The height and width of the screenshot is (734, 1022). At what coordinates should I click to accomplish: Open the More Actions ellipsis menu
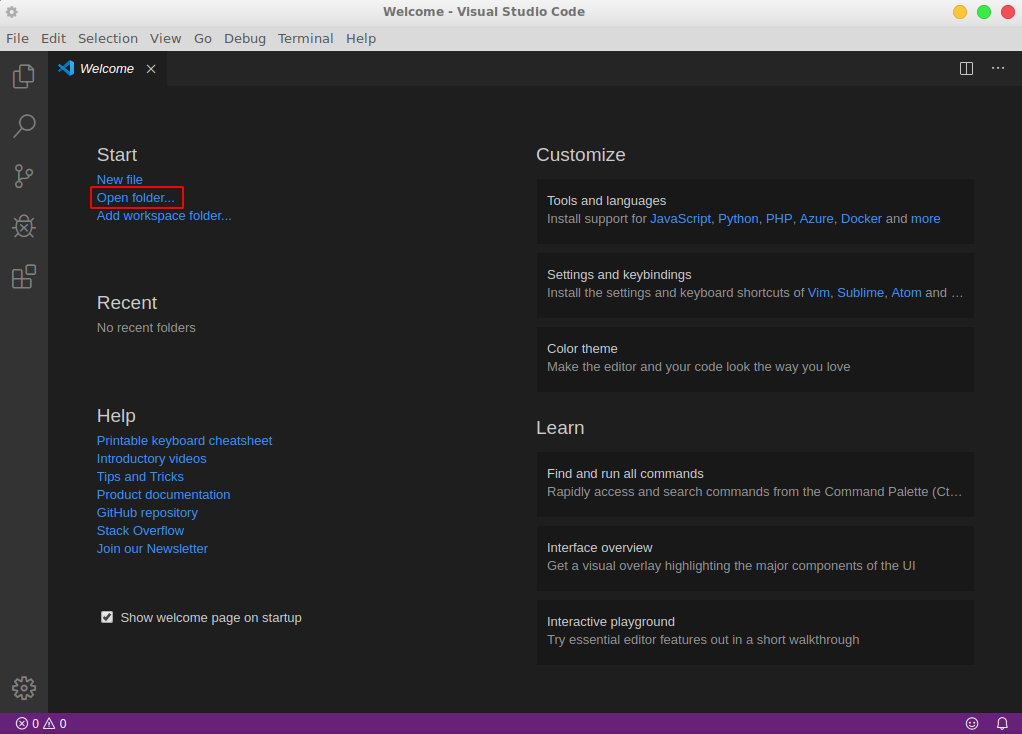pos(997,68)
